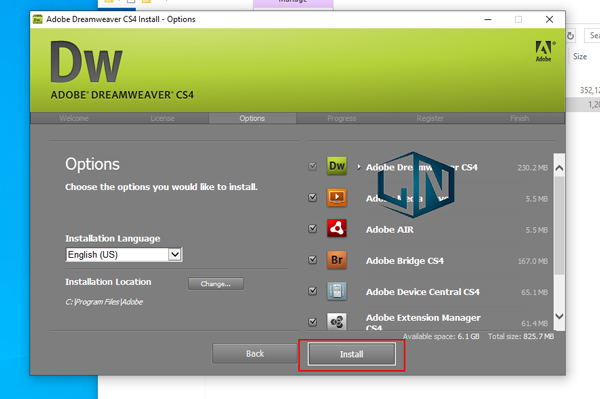The height and width of the screenshot is (399, 600).
Task: Toggle the Adobe Dreamweaver CS4 checkbox
Action: (313, 166)
